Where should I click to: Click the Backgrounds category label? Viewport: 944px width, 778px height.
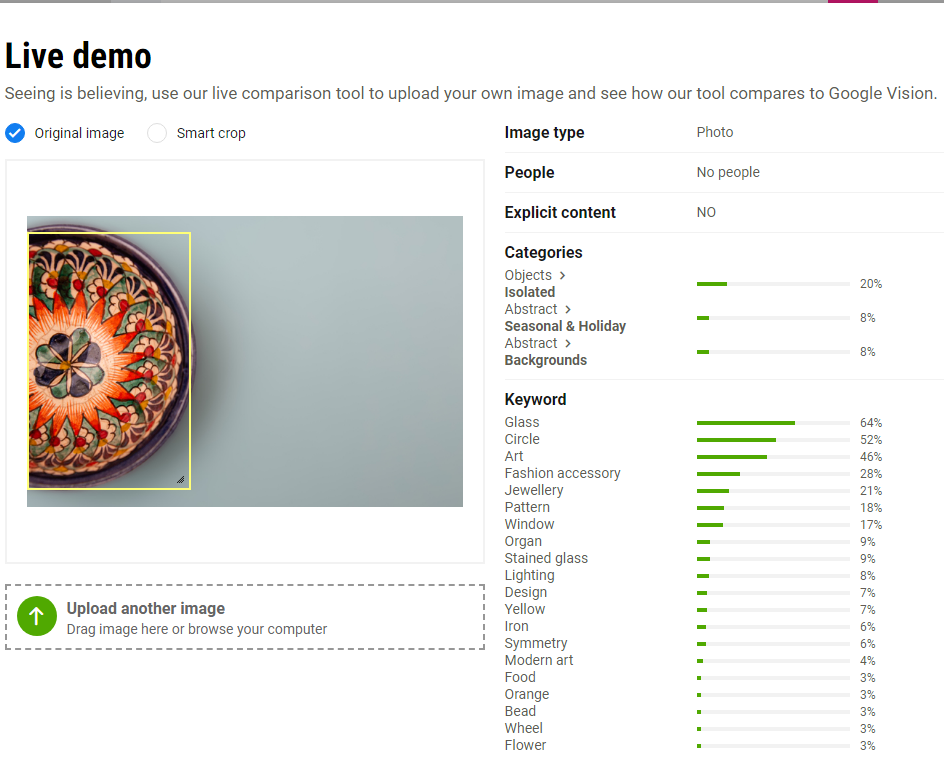(545, 360)
